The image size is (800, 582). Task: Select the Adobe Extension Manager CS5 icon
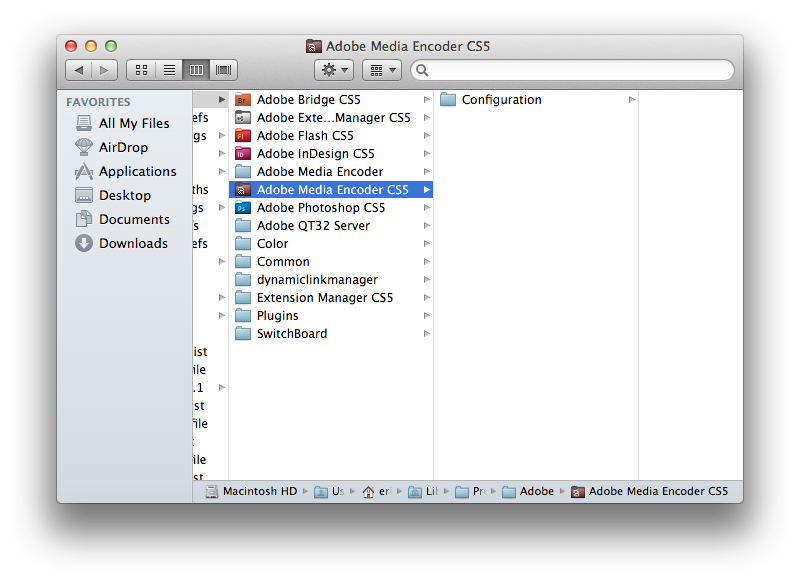pyautogui.click(x=243, y=118)
